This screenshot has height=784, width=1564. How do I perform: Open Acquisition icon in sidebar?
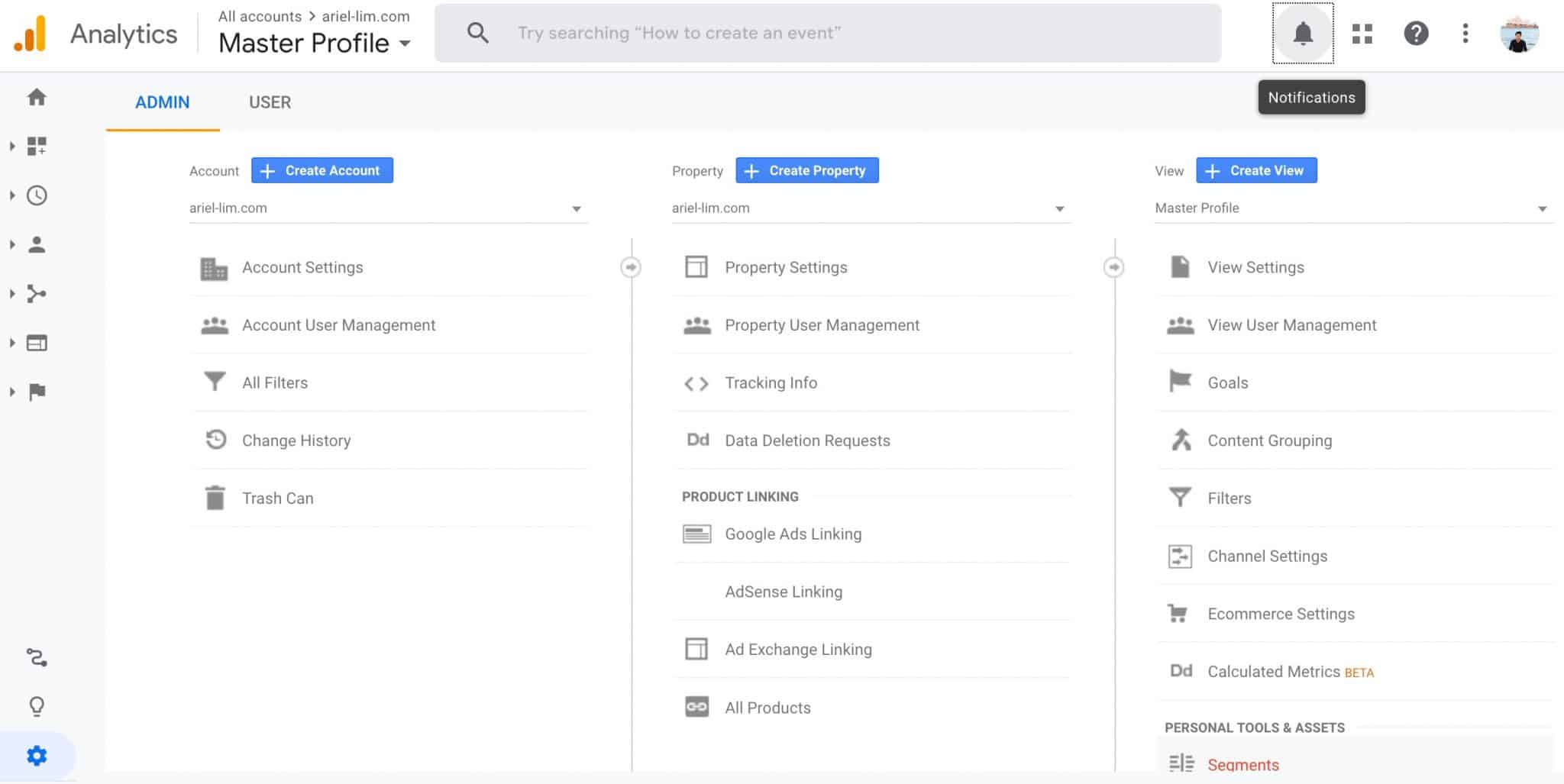[37, 293]
